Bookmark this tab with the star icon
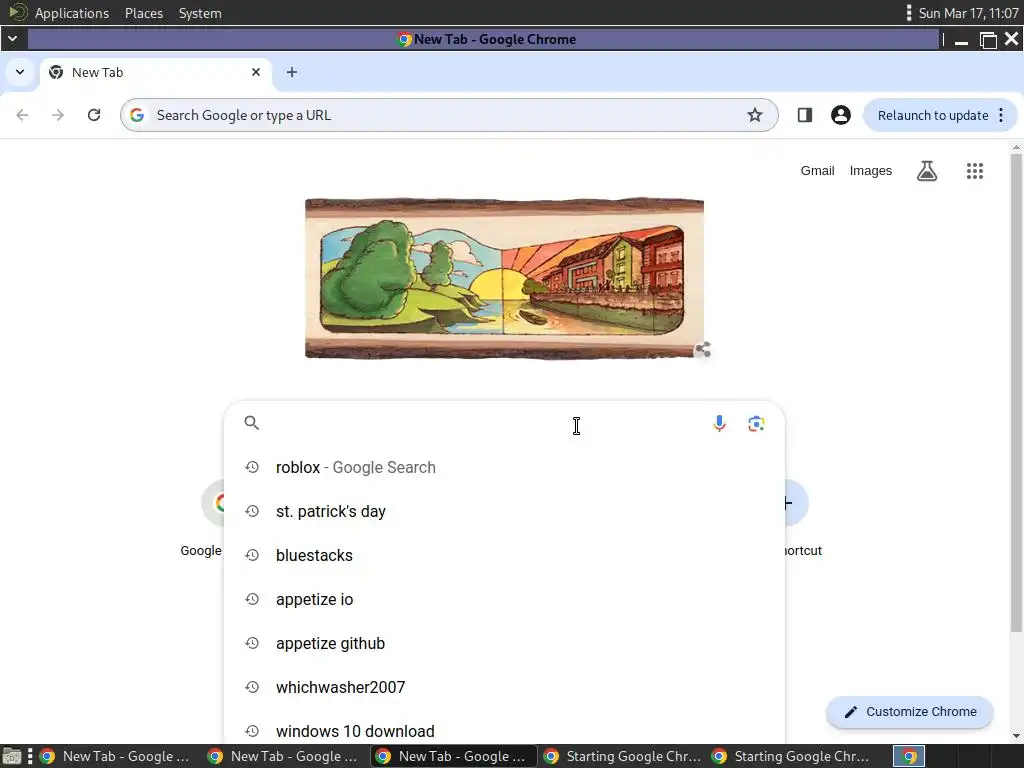 tap(755, 115)
